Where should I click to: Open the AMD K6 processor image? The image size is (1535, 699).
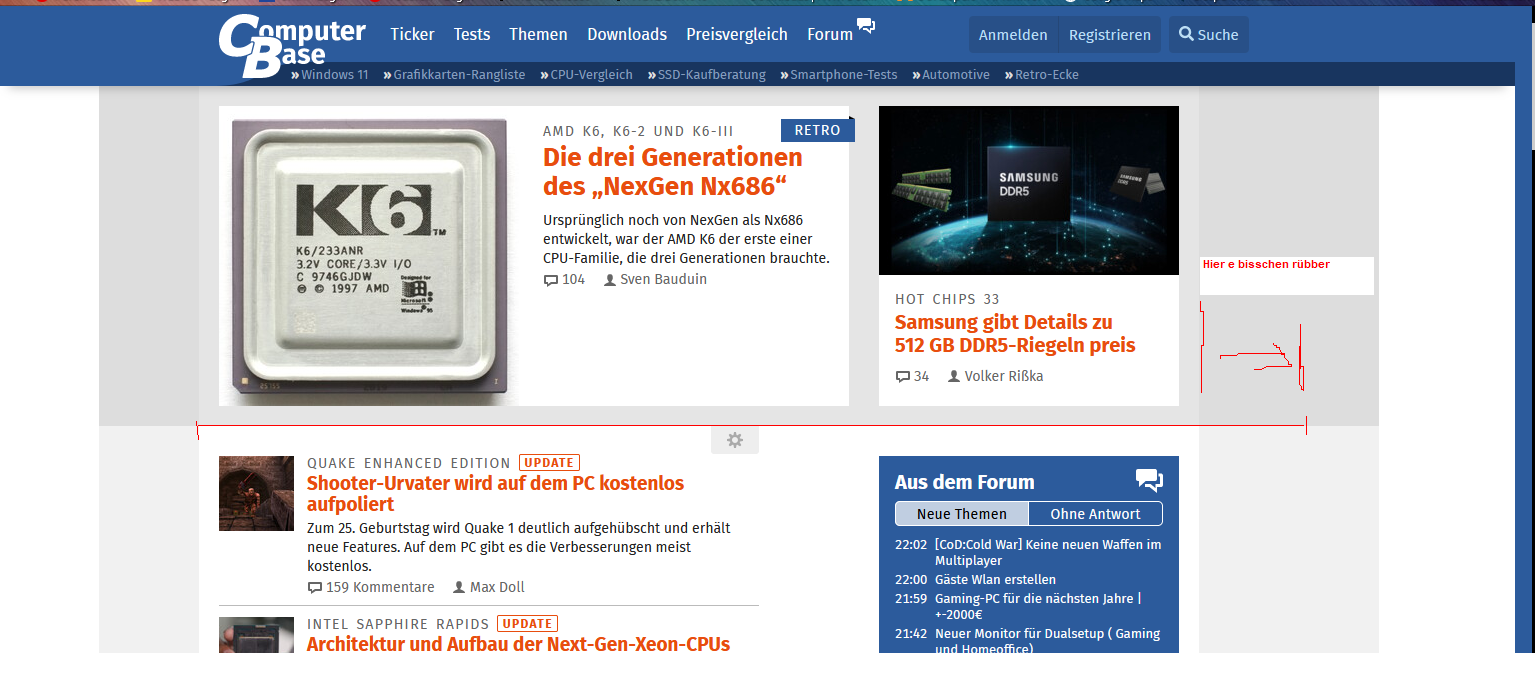point(368,256)
